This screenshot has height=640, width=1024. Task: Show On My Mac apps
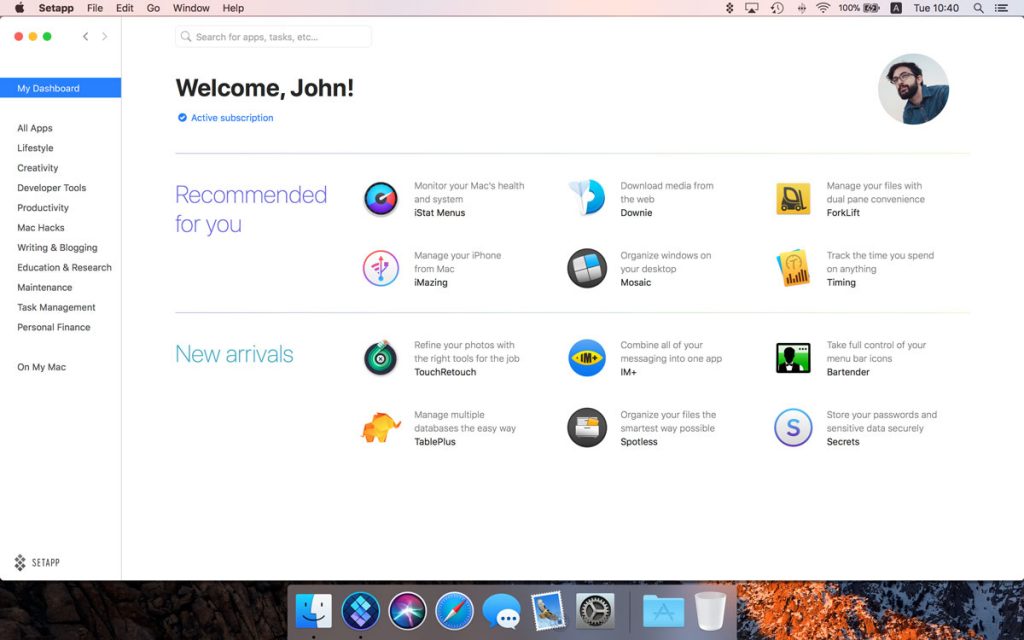tap(41, 367)
